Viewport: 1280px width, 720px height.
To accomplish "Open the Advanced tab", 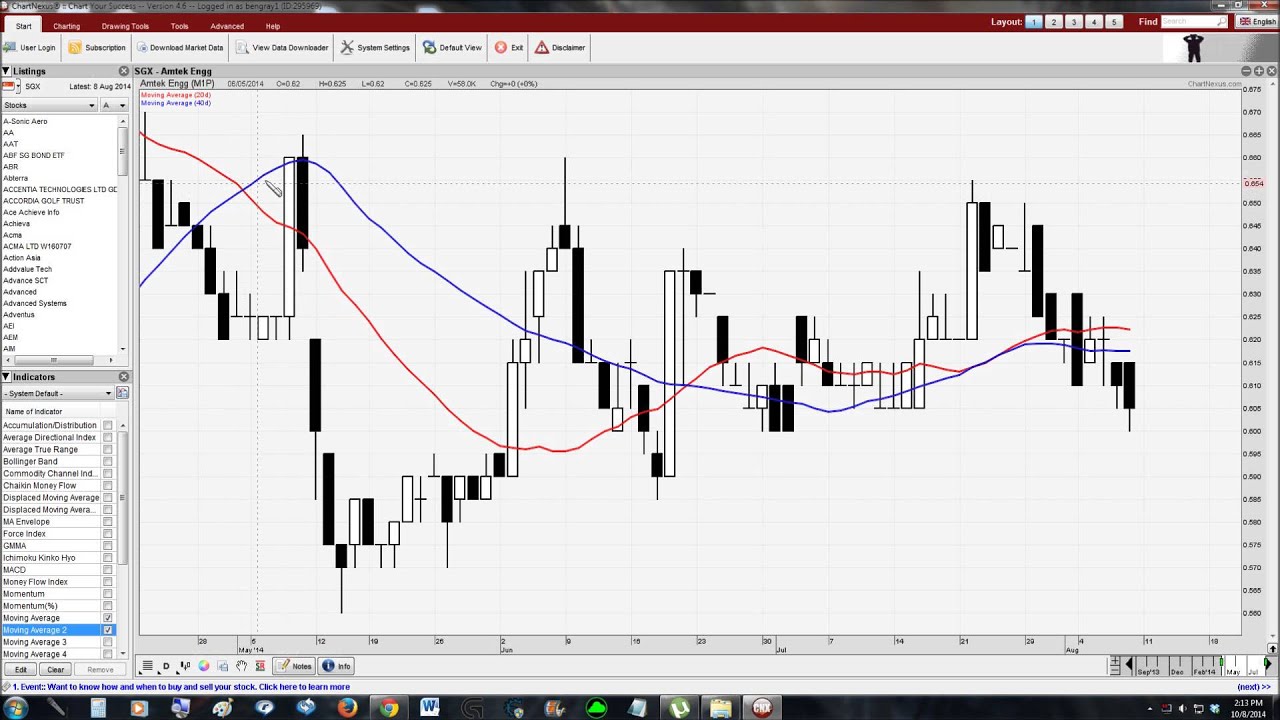I will click(227, 26).
